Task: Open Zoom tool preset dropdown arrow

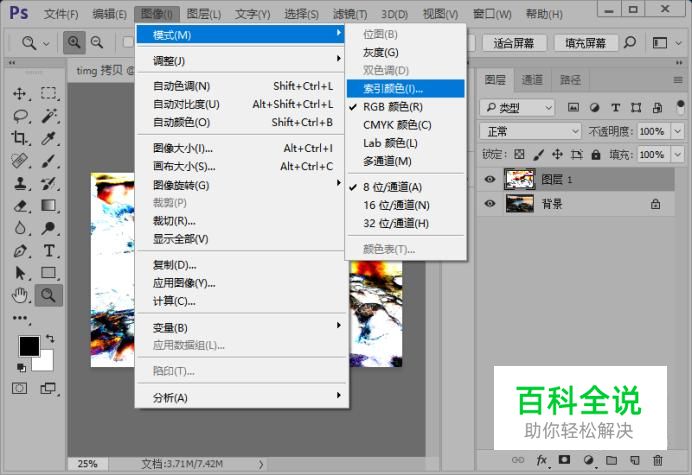Action: pos(46,43)
